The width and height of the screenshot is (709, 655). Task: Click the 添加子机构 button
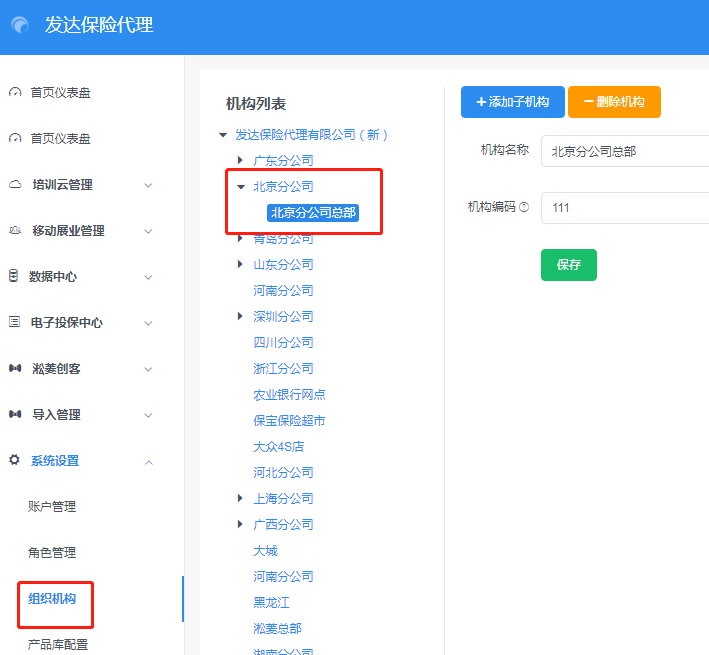click(x=512, y=102)
